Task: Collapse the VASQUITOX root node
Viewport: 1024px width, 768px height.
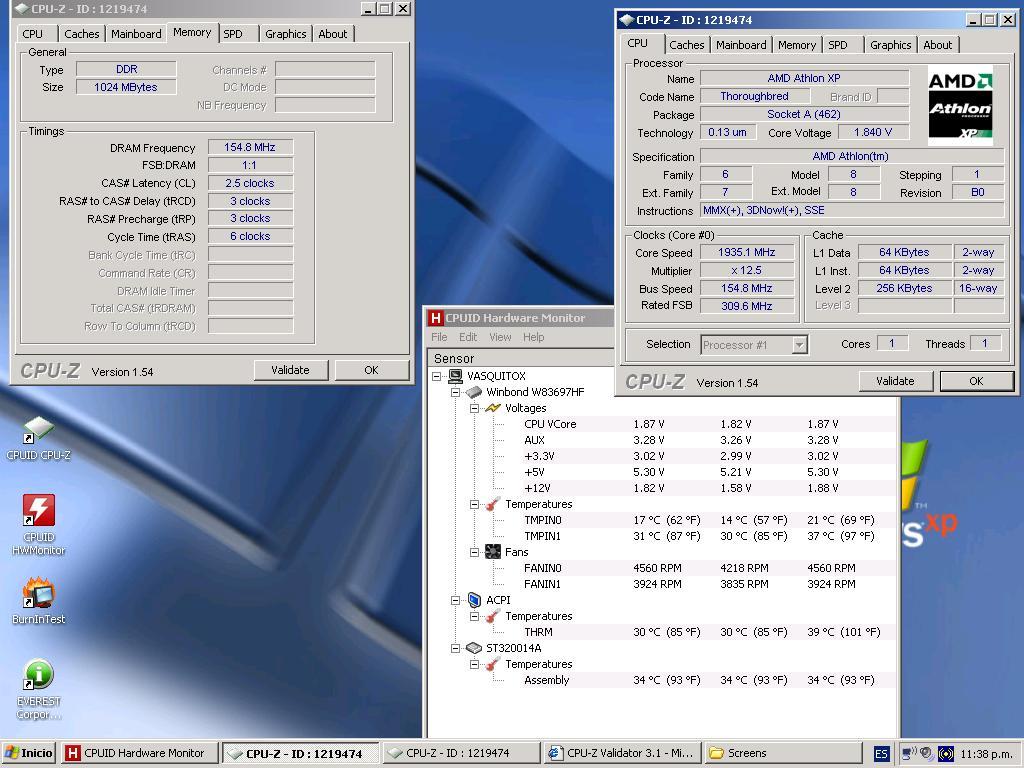Action: click(x=436, y=376)
